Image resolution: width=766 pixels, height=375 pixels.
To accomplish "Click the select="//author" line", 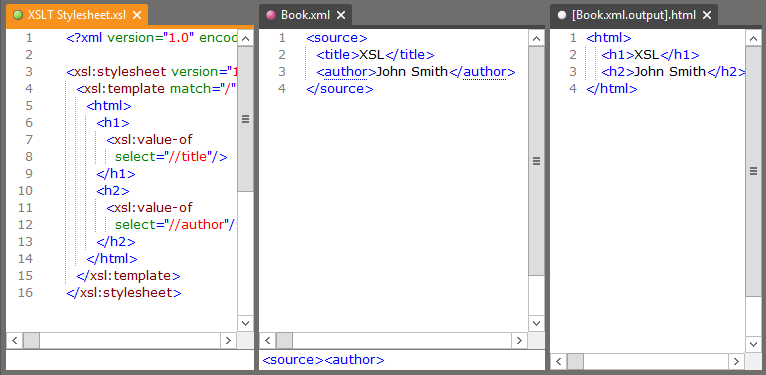I will tap(176, 225).
